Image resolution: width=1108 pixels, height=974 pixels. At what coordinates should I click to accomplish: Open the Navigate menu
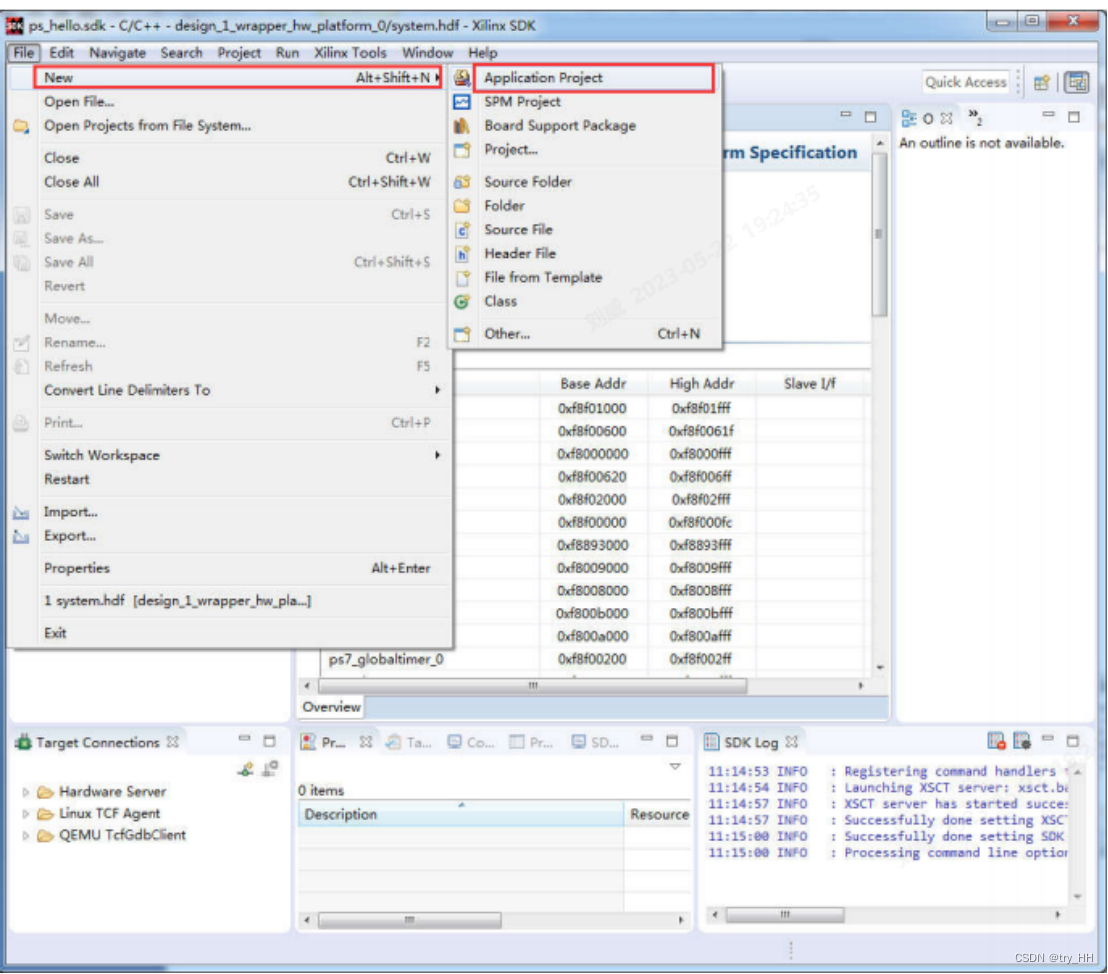pos(117,53)
